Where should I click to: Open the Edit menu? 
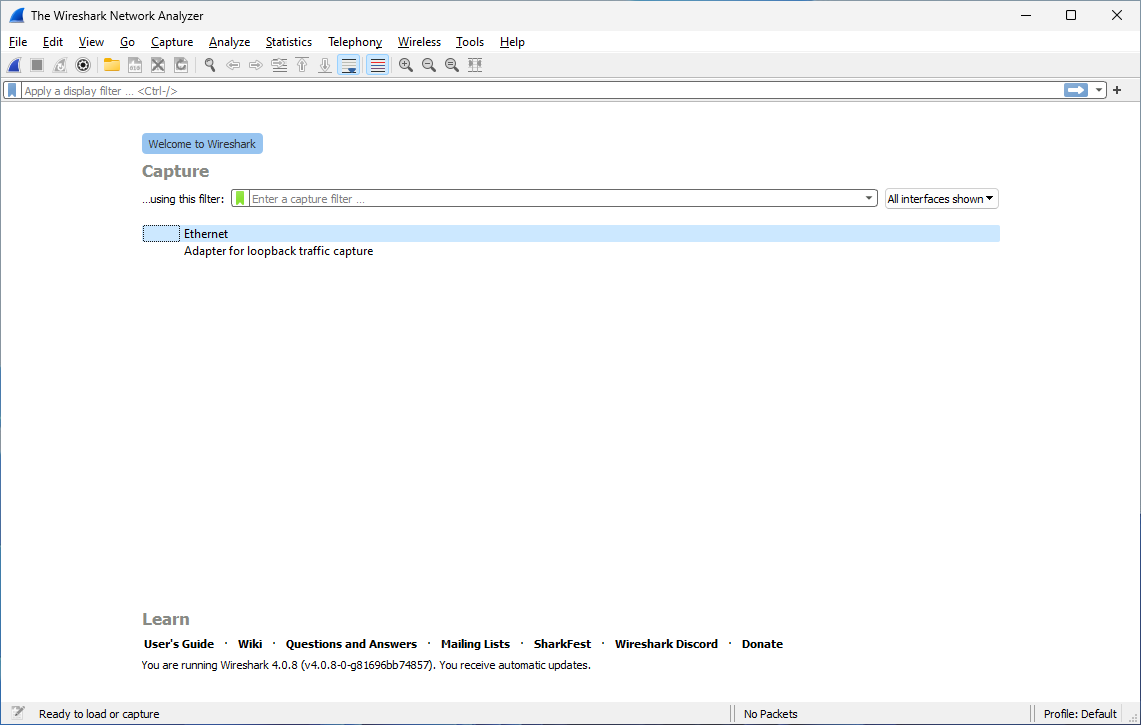click(x=52, y=42)
